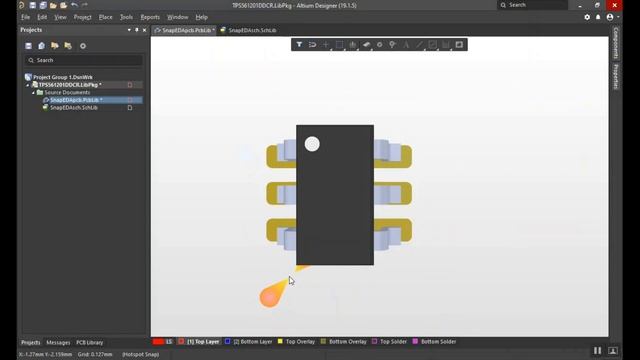The width and height of the screenshot is (640, 360).
Task: Open the Projects panel dropdown arrow
Action: [x=129, y=30]
